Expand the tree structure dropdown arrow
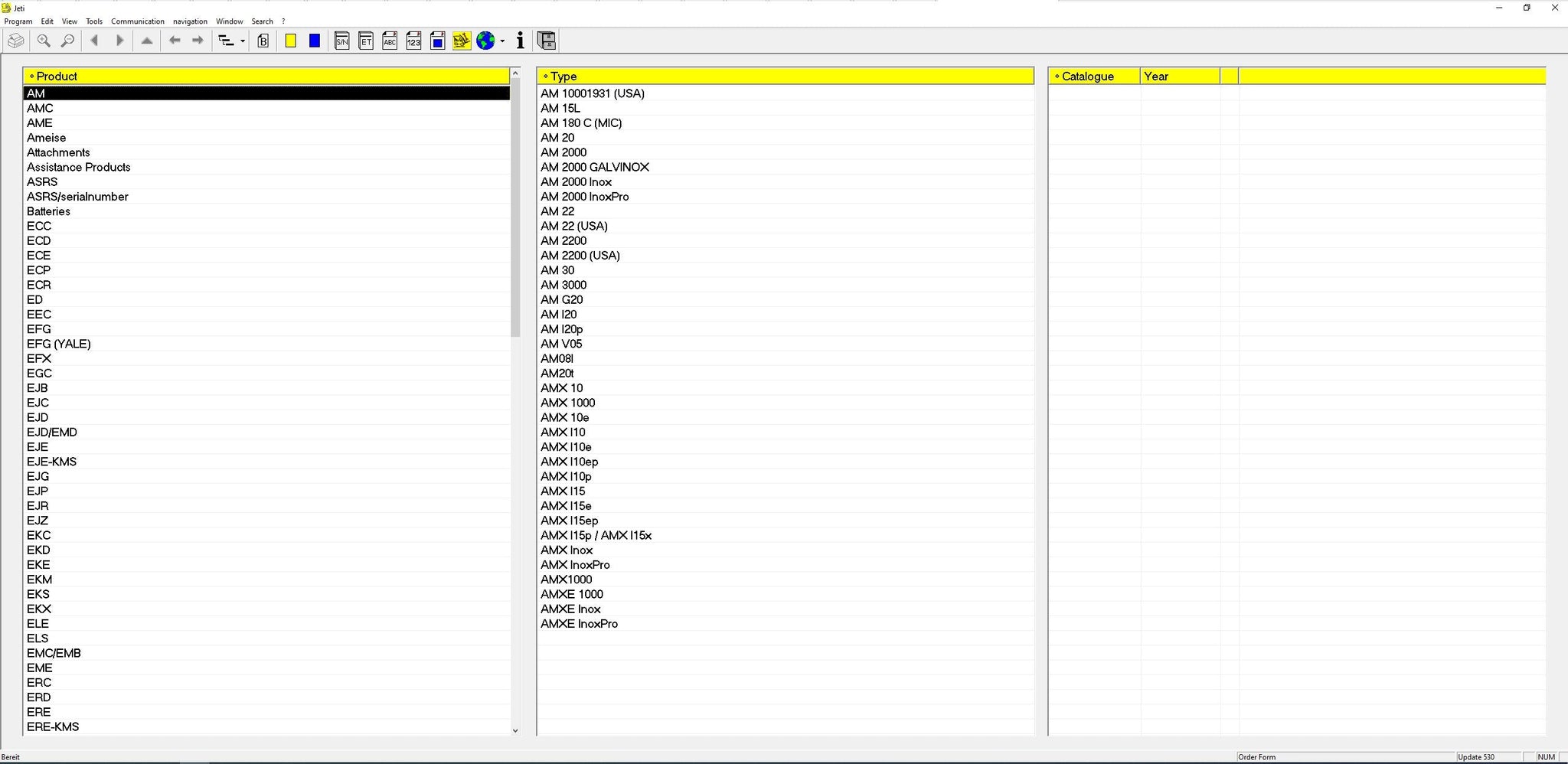This screenshot has height=764, width=1568. pos(243,41)
